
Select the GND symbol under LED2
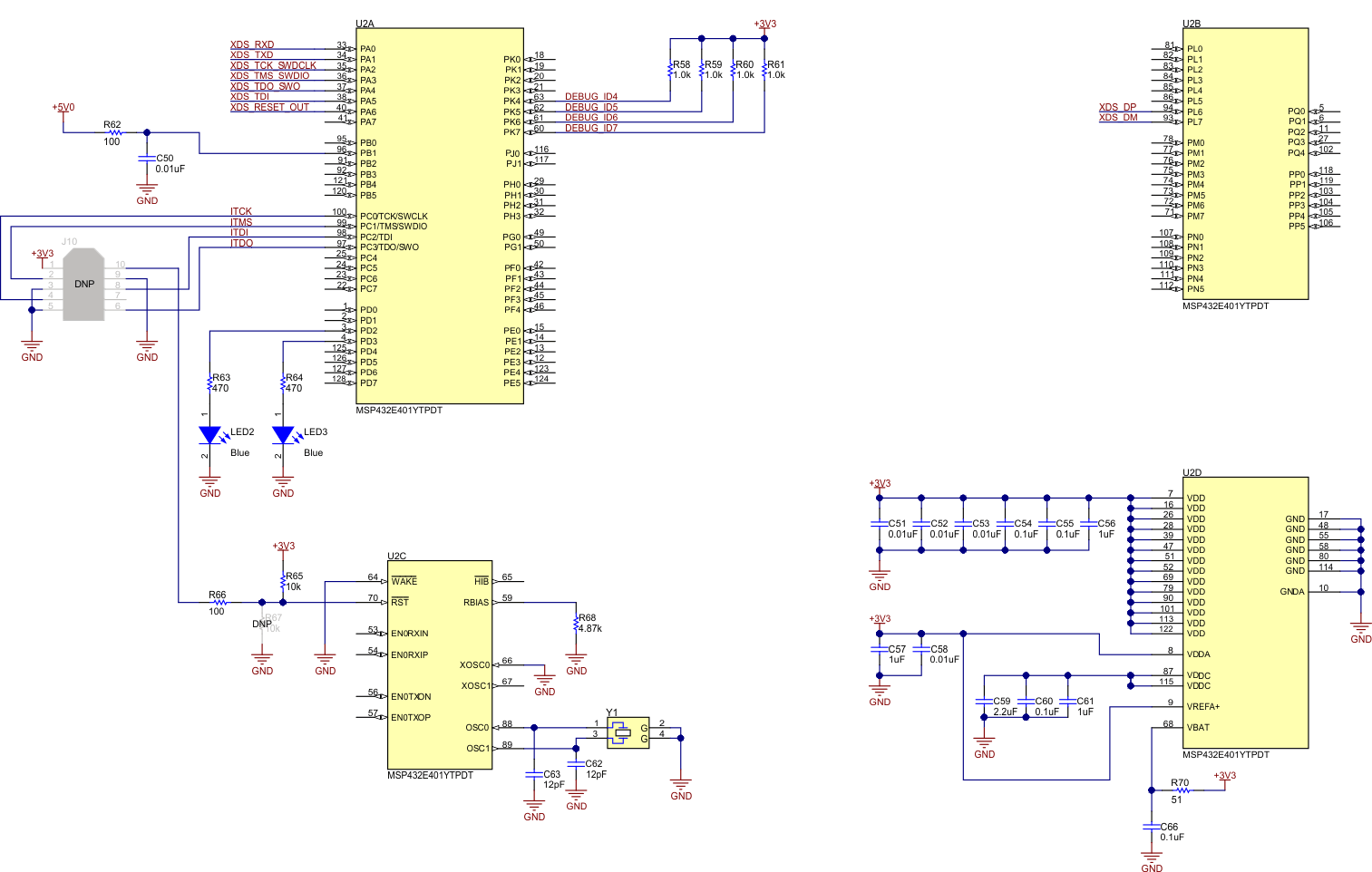pos(210,488)
